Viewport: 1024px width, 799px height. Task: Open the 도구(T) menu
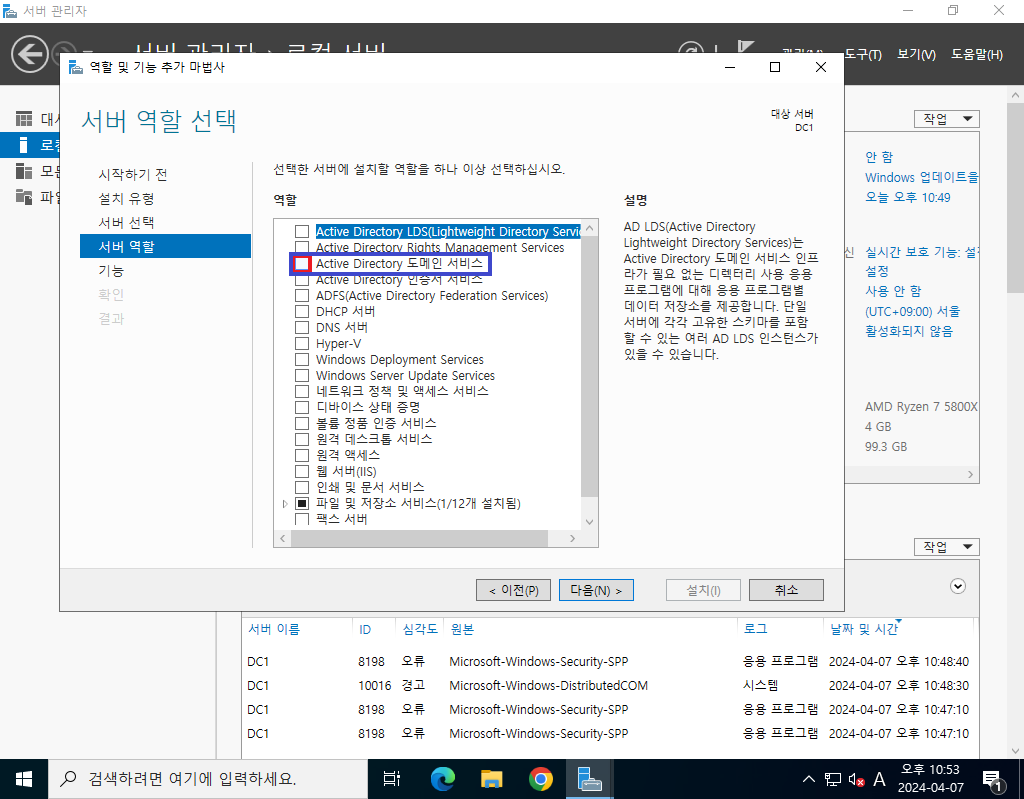pos(863,55)
